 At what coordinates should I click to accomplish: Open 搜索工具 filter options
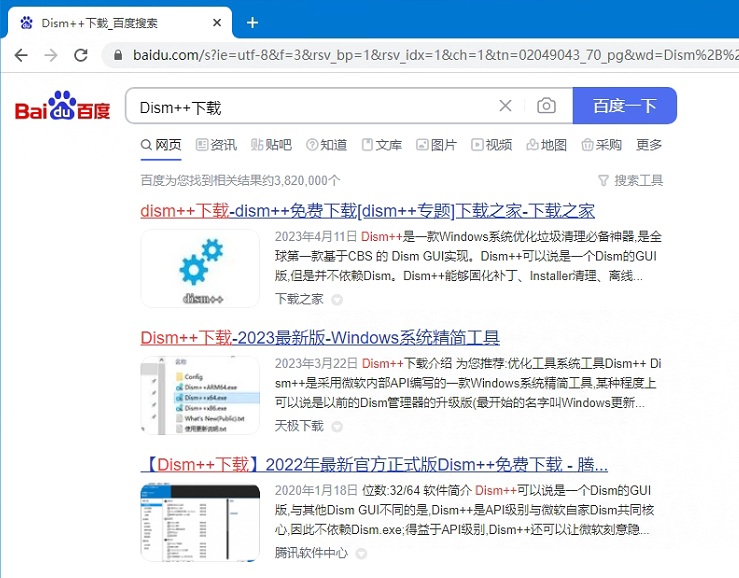[630, 181]
